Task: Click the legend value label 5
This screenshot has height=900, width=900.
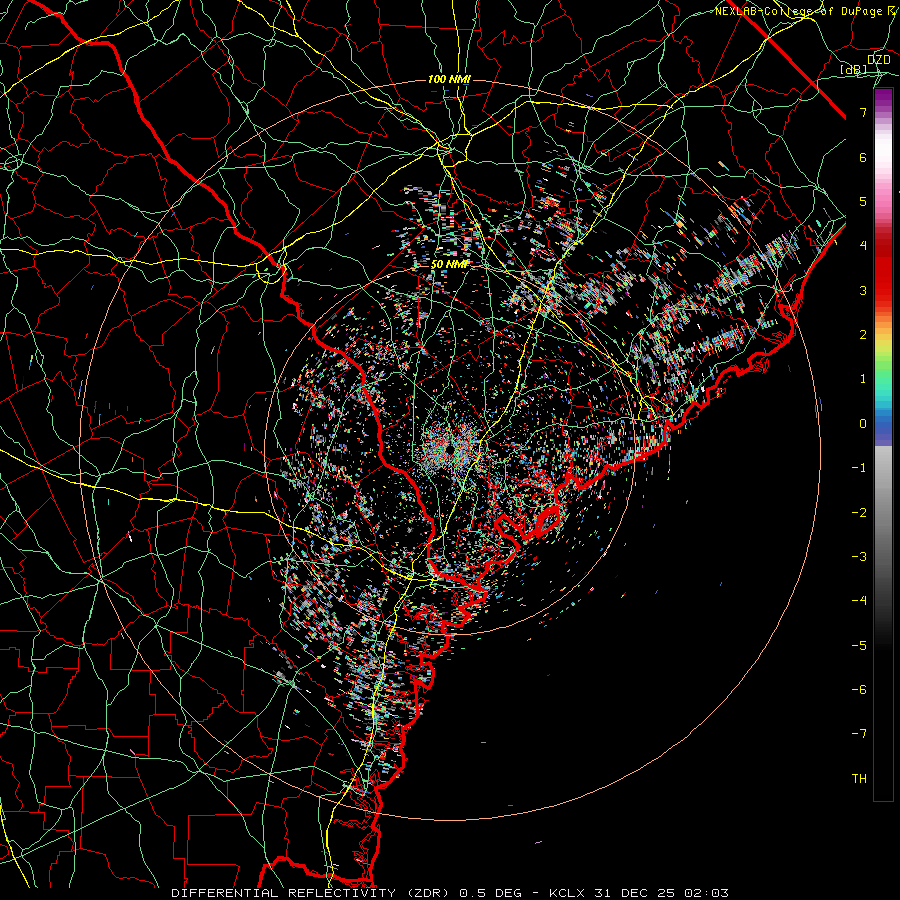Action: tap(863, 201)
